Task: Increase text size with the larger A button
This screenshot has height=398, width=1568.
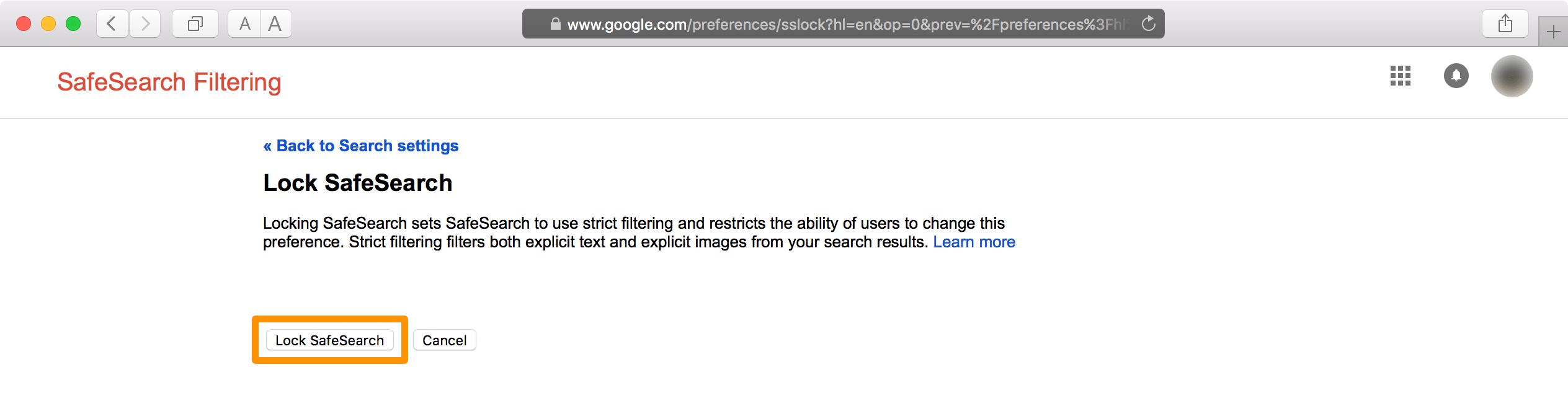Action: click(274, 23)
